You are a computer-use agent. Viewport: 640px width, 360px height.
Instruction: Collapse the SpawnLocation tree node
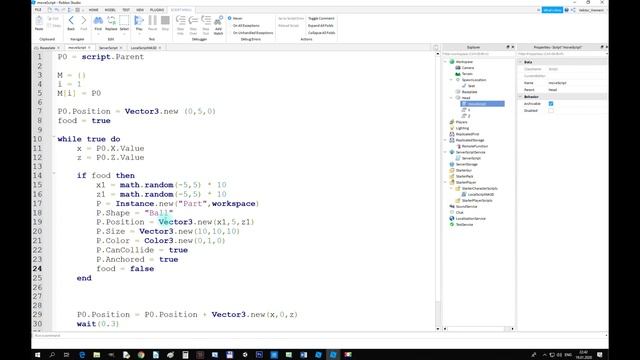451,80
